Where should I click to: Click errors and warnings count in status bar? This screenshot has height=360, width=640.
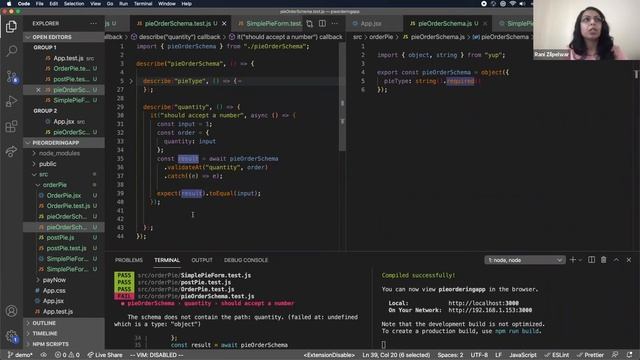pos(67,355)
